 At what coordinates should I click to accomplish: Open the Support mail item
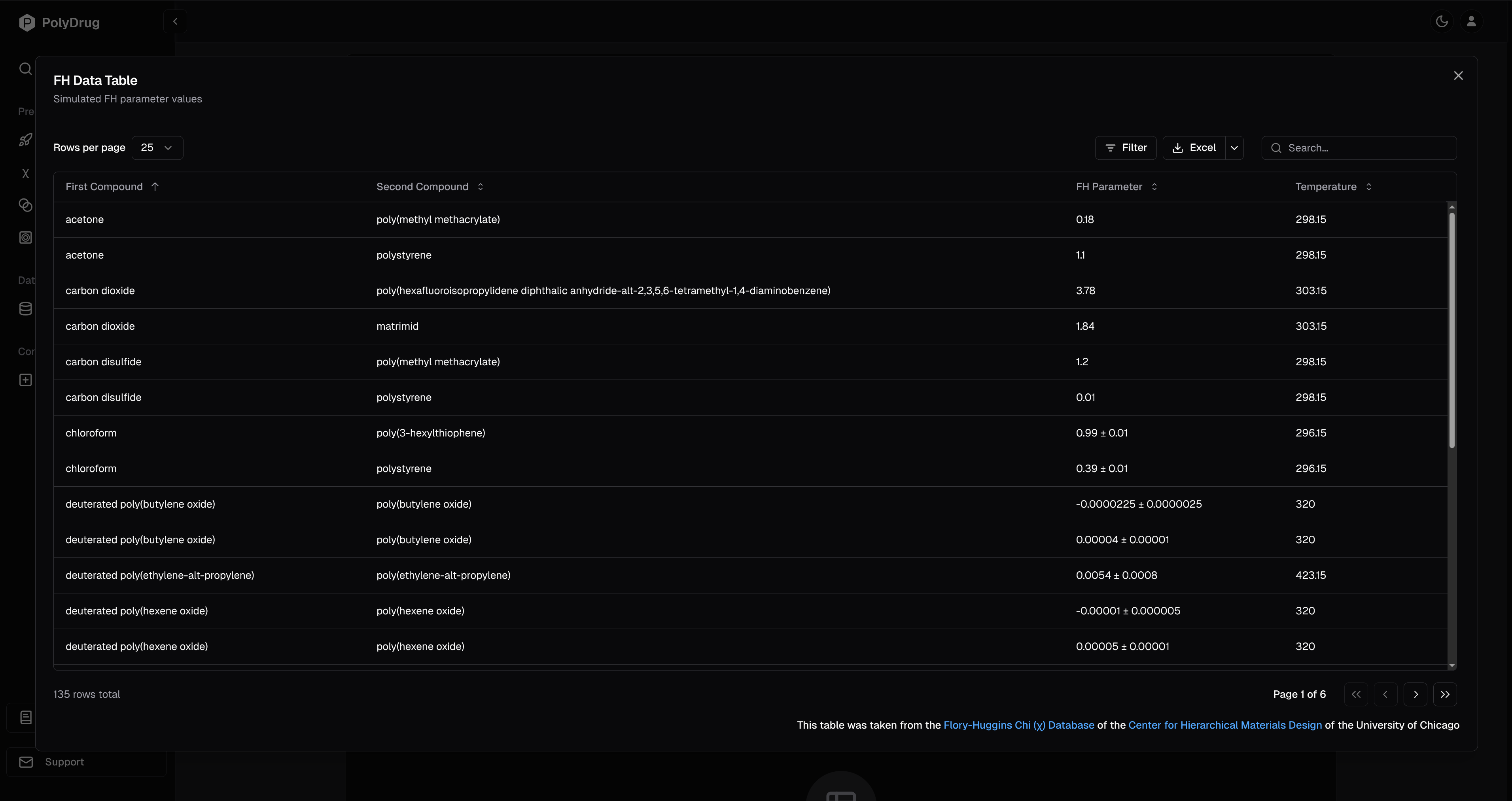click(x=64, y=762)
